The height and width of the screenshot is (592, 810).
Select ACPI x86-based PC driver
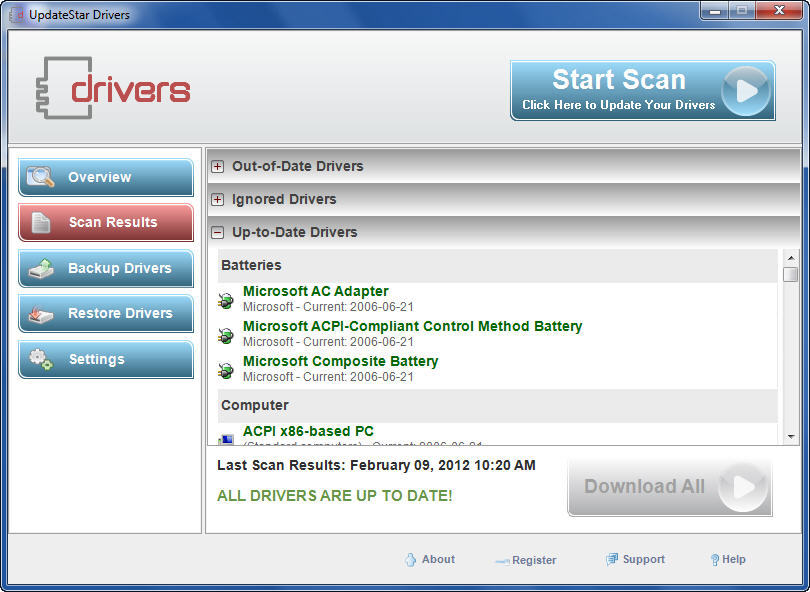[308, 431]
